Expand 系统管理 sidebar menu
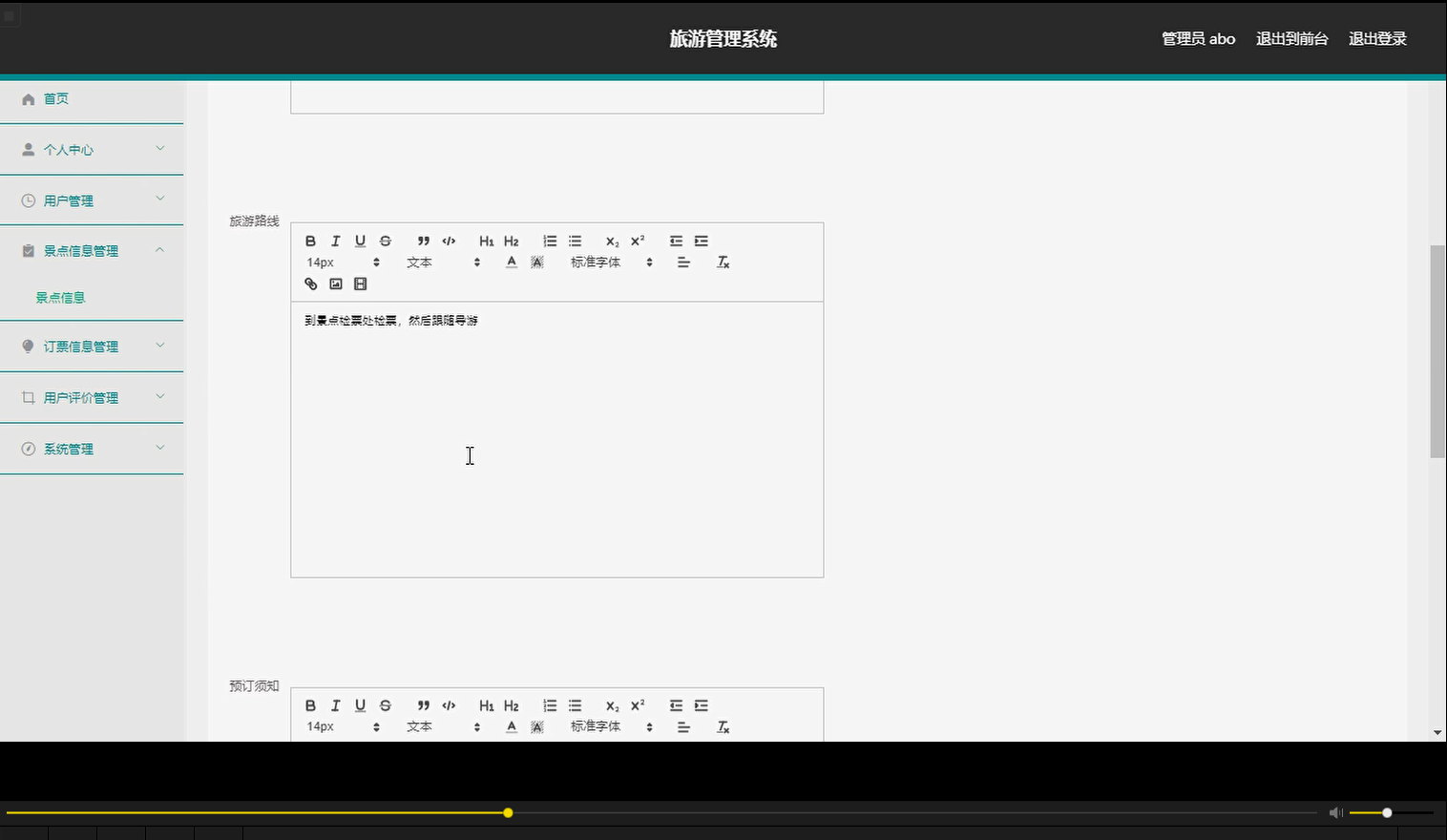1447x840 pixels. [92, 449]
